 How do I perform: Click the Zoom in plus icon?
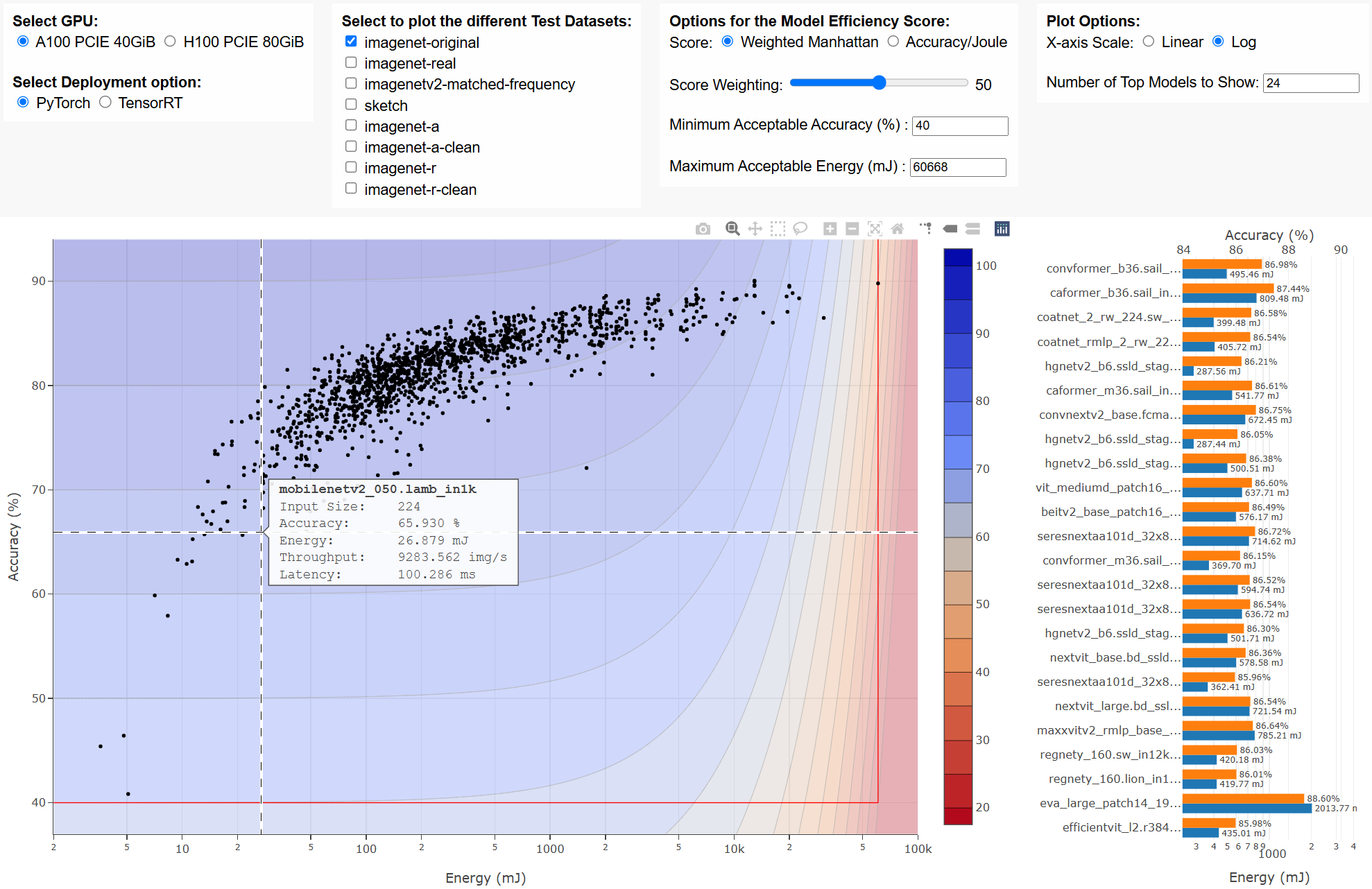(x=830, y=229)
